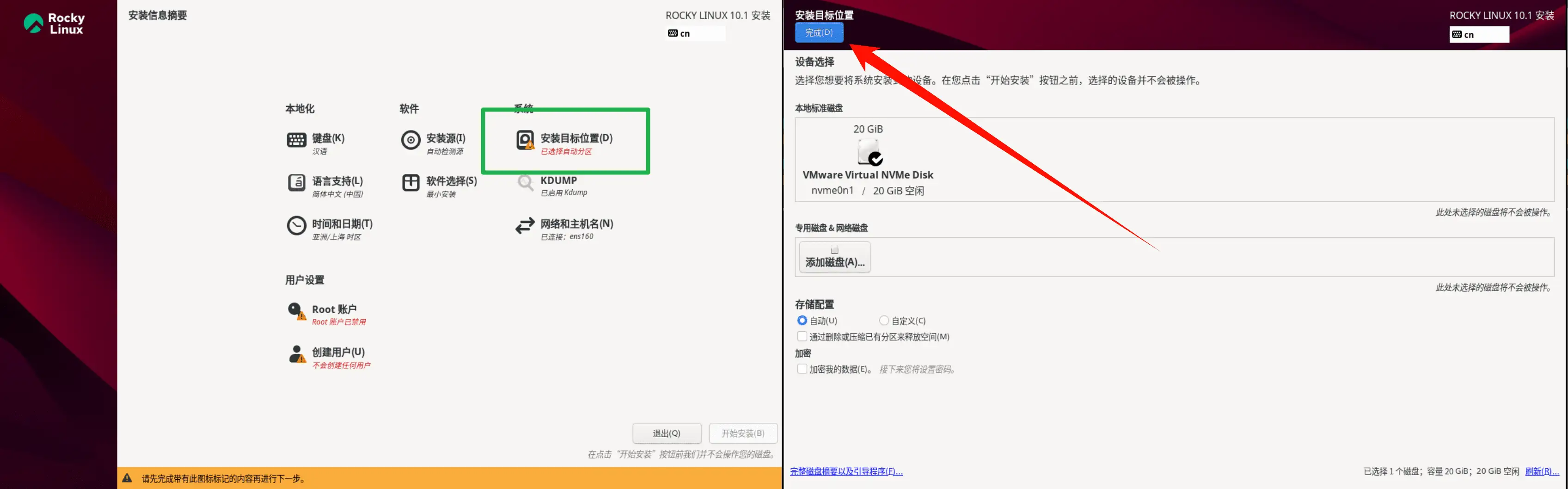Select the 自定义(C) storage configuration radio

tap(884, 321)
